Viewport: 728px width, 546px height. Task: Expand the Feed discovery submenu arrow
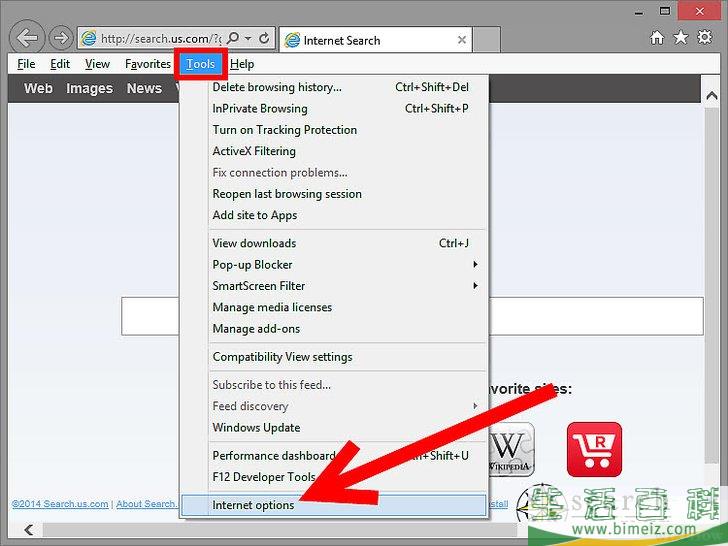point(475,406)
